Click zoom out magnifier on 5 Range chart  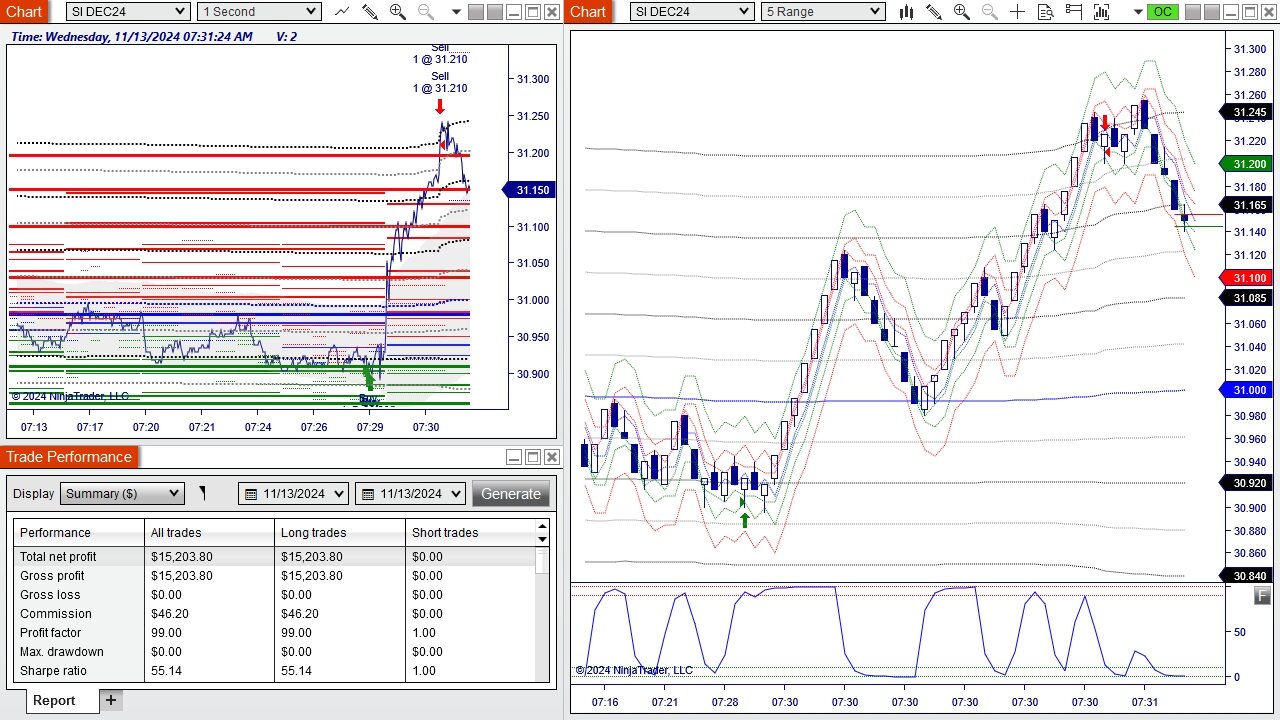(x=990, y=12)
